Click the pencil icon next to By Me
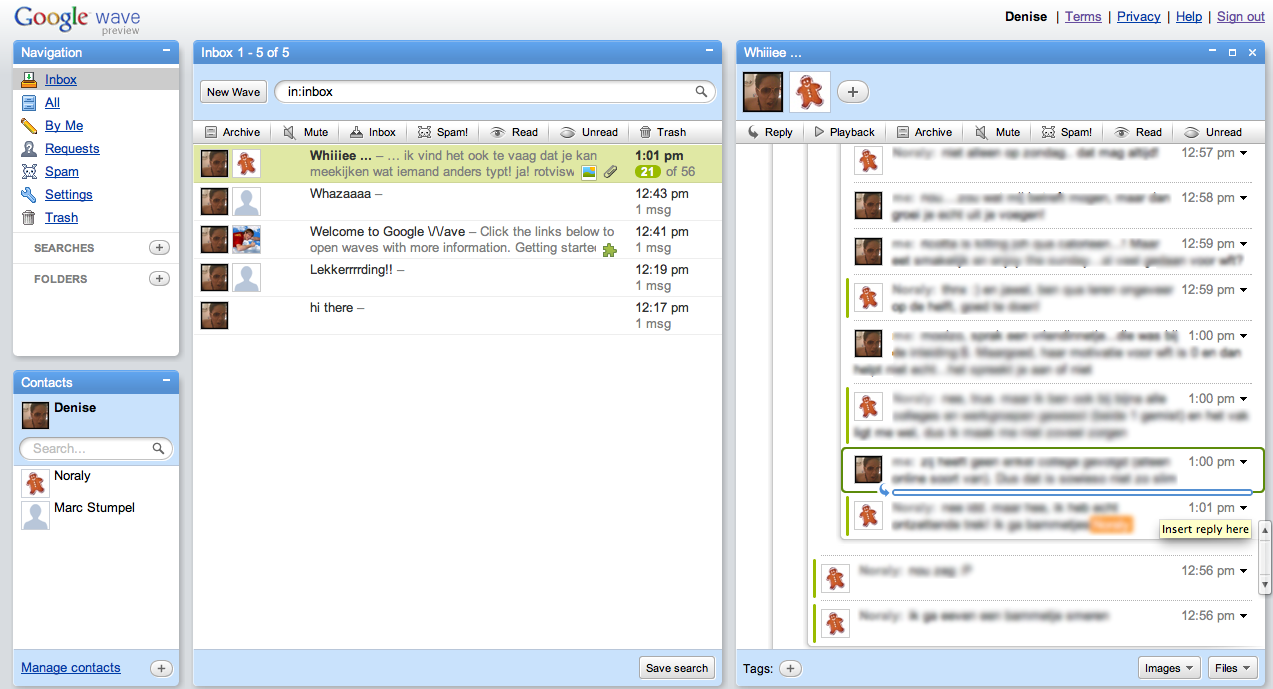1273x689 pixels. tap(29, 126)
